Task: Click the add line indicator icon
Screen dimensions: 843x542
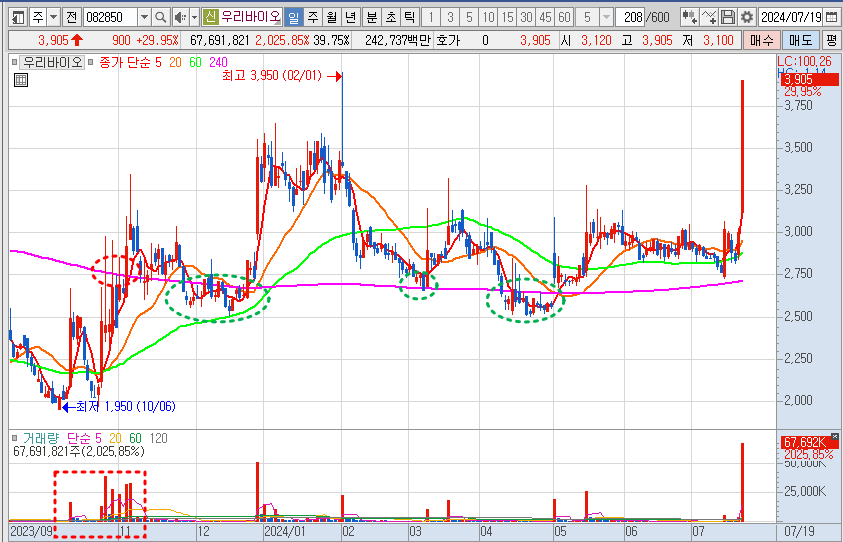Action: pos(709,18)
